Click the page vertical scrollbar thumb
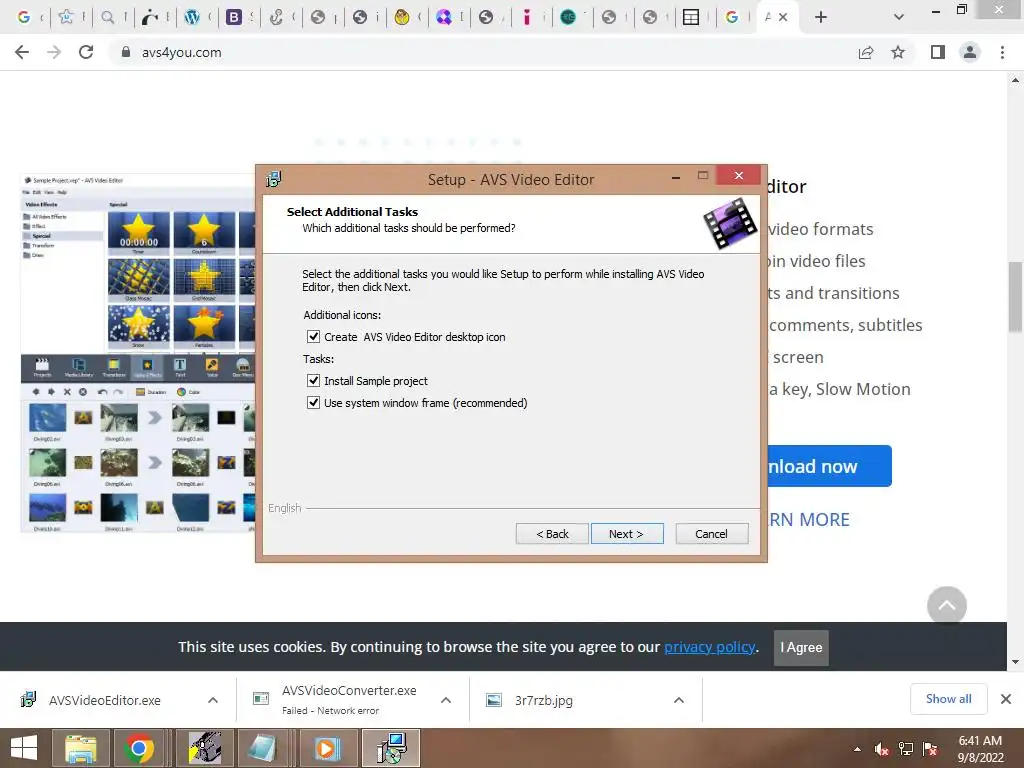1024x768 pixels. [1015, 296]
